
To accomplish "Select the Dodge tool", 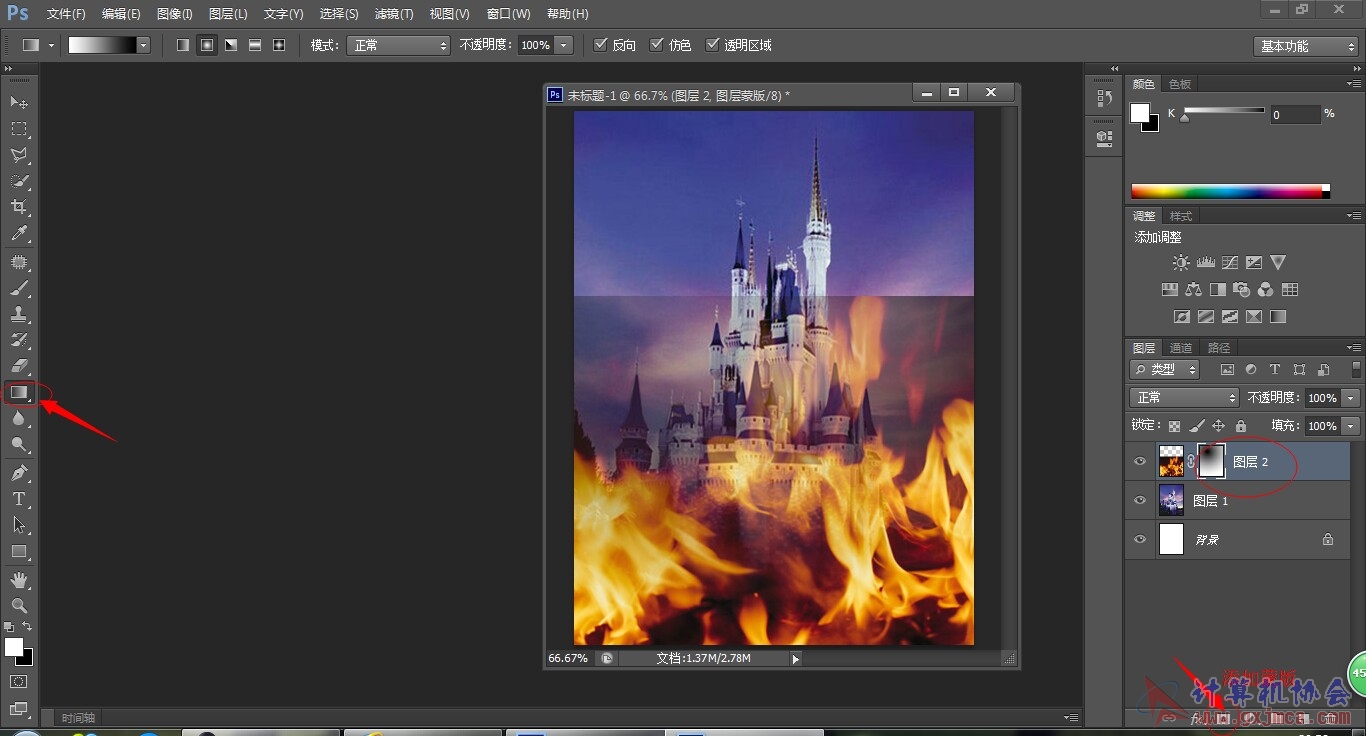I will coord(19,445).
